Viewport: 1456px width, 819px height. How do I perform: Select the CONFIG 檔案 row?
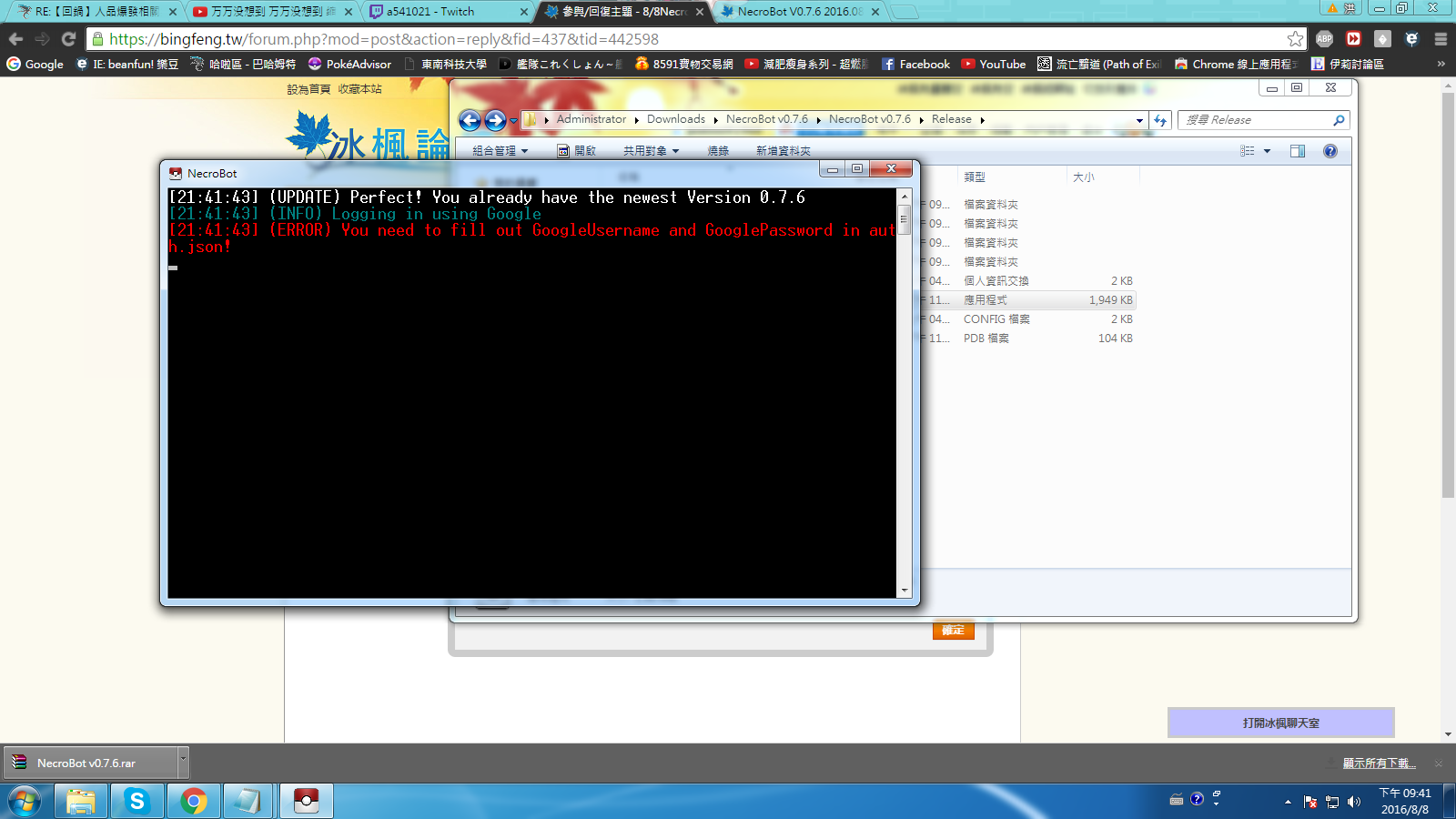tap(1026, 319)
